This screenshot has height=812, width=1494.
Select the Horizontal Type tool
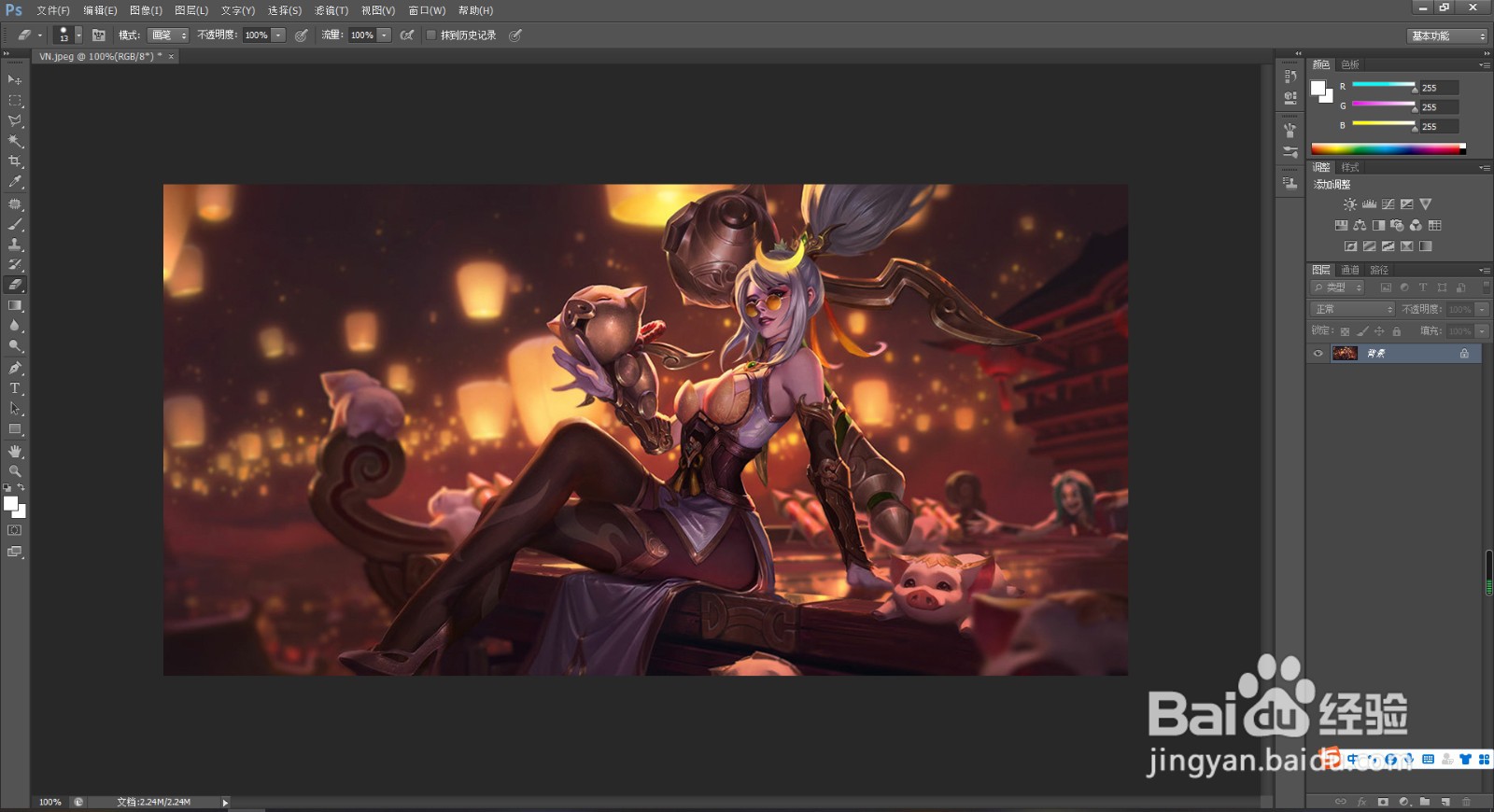click(15, 388)
